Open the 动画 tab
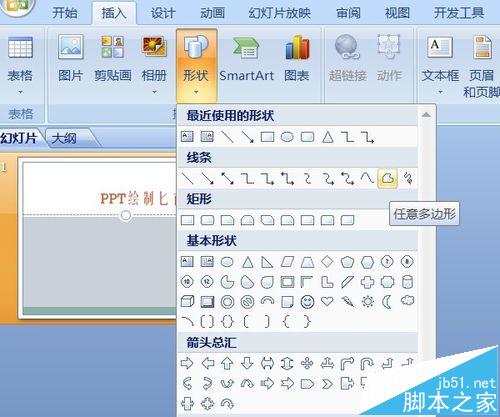Viewport: 500px width, 417px height. [x=212, y=13]
